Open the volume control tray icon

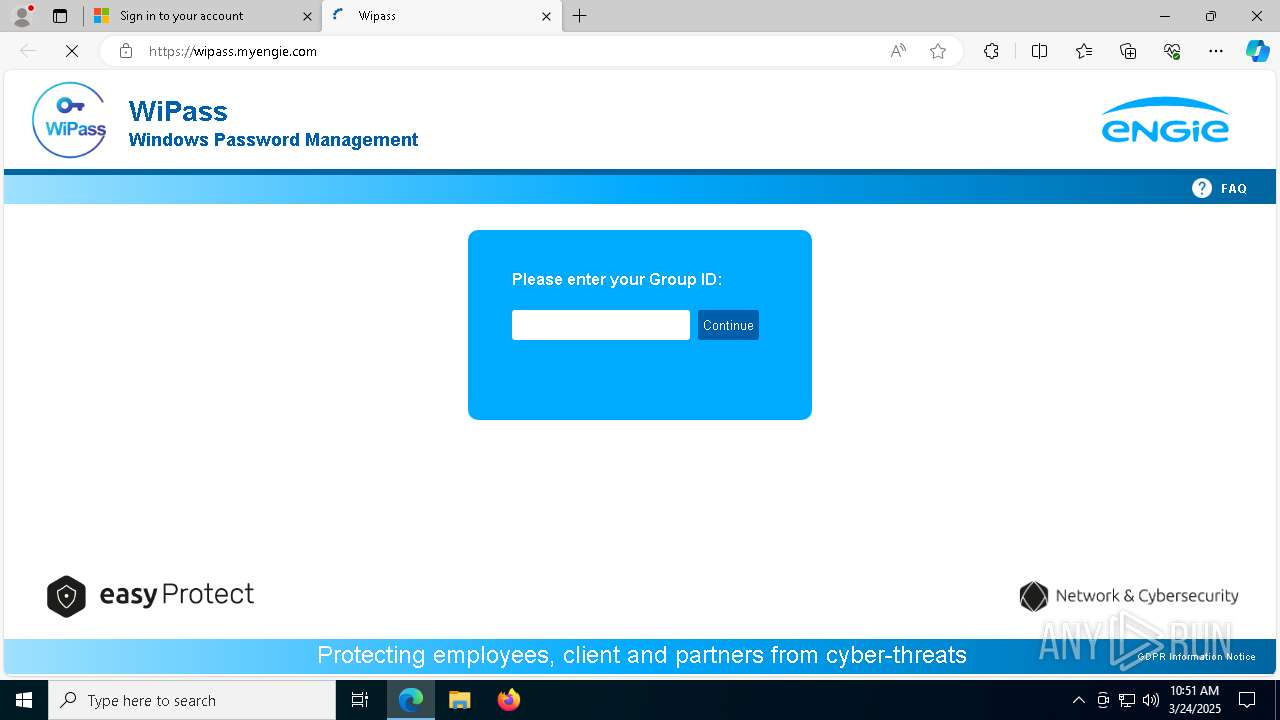(1151, 700)
